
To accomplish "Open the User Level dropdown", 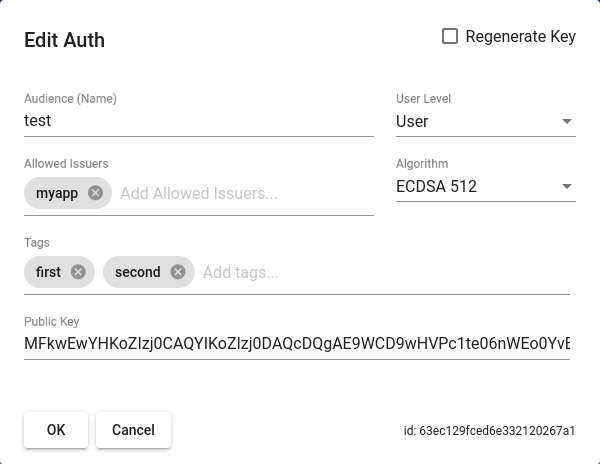I will 485,121.
